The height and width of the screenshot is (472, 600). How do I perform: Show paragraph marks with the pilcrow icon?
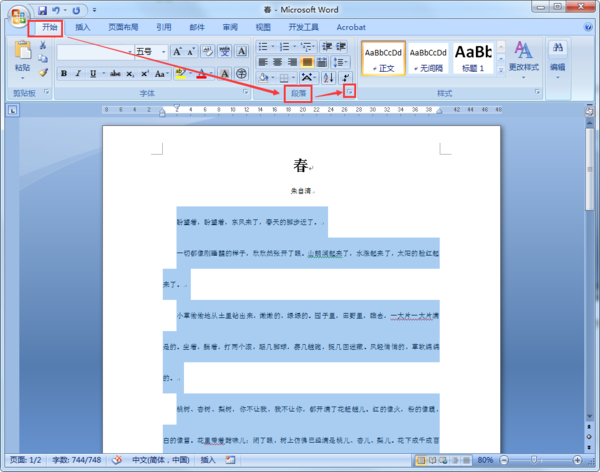point(346,78)
